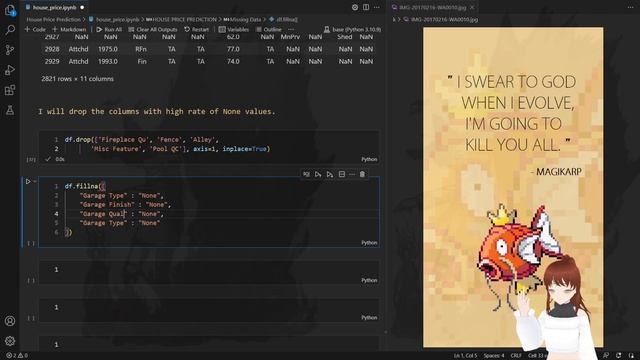The height and width of the screenshot is (360, 640).
Task: Change language of first empty cell
Action: click(369, 280)
